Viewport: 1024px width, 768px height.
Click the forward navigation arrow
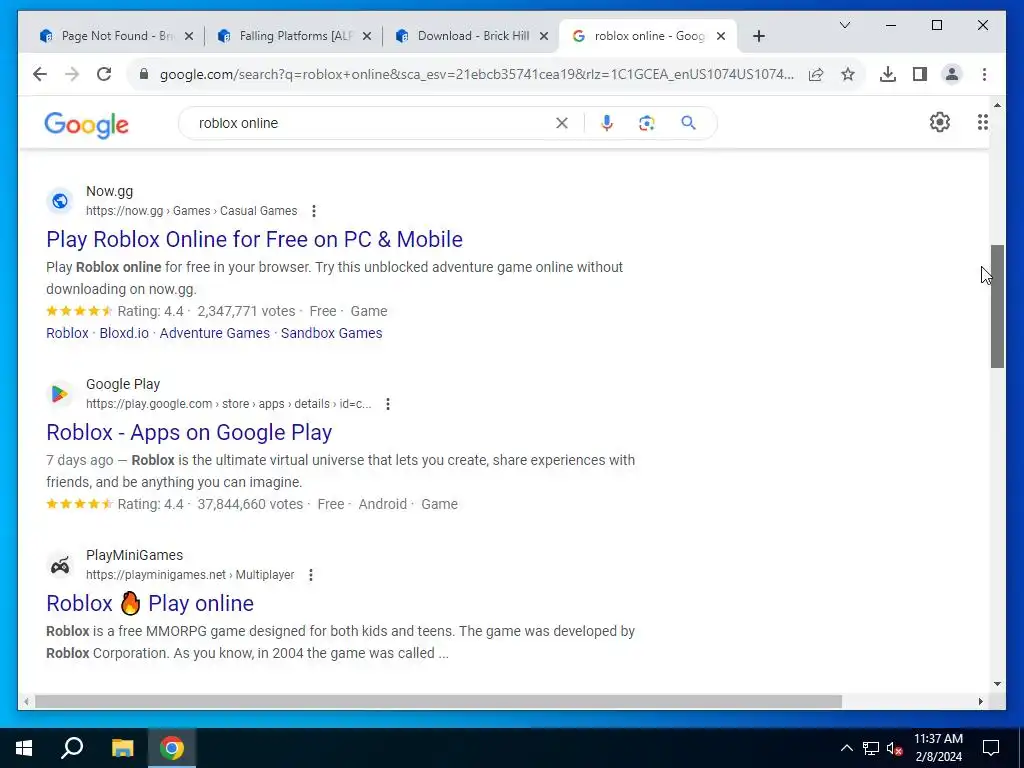(72, 74)
